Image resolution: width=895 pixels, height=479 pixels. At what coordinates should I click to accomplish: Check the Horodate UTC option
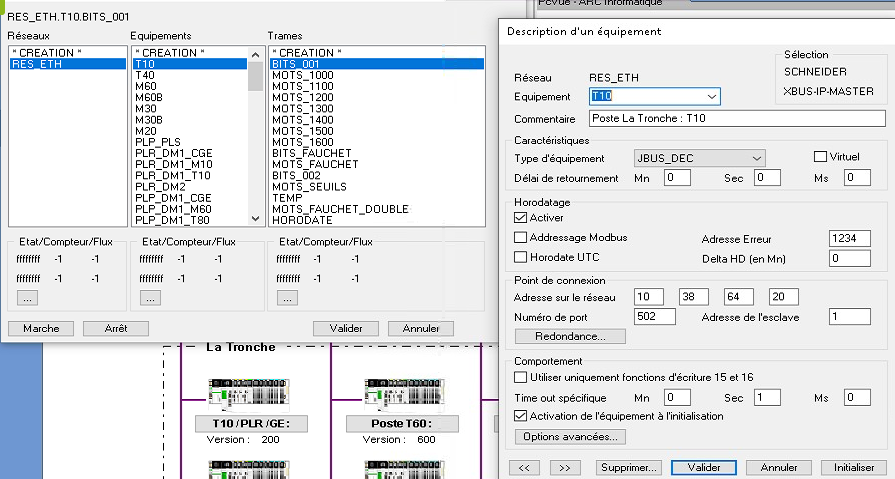coord(521,257)
